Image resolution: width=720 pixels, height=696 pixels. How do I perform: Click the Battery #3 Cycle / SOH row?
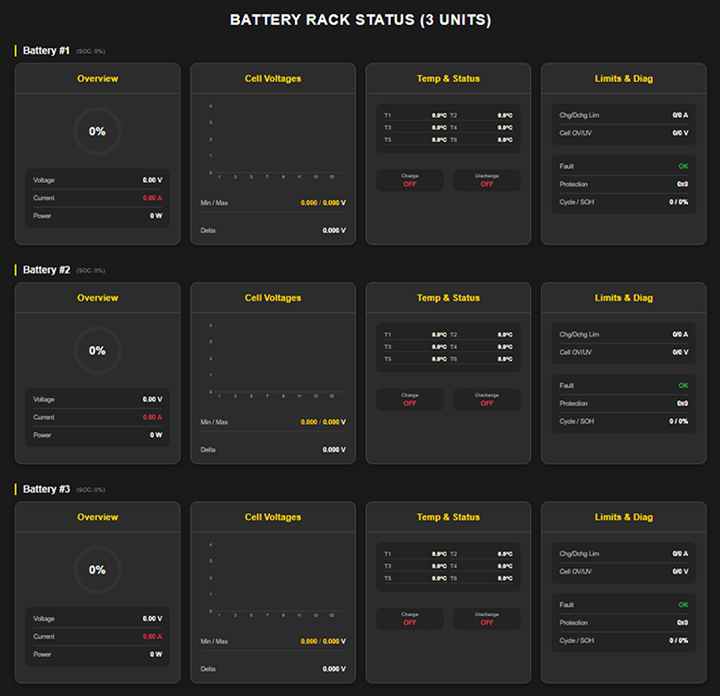(623, 640)
